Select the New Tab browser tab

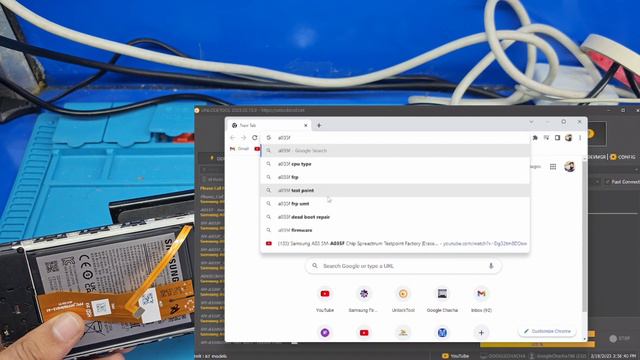point(270,125)
